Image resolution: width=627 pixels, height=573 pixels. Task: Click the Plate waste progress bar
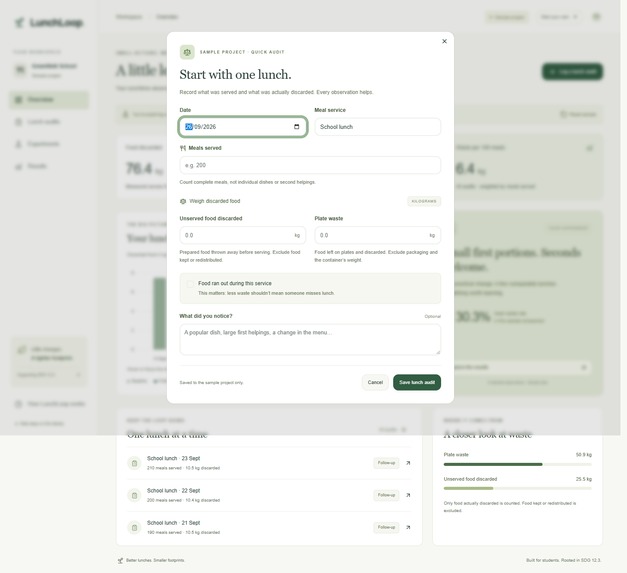pos(517,464)
